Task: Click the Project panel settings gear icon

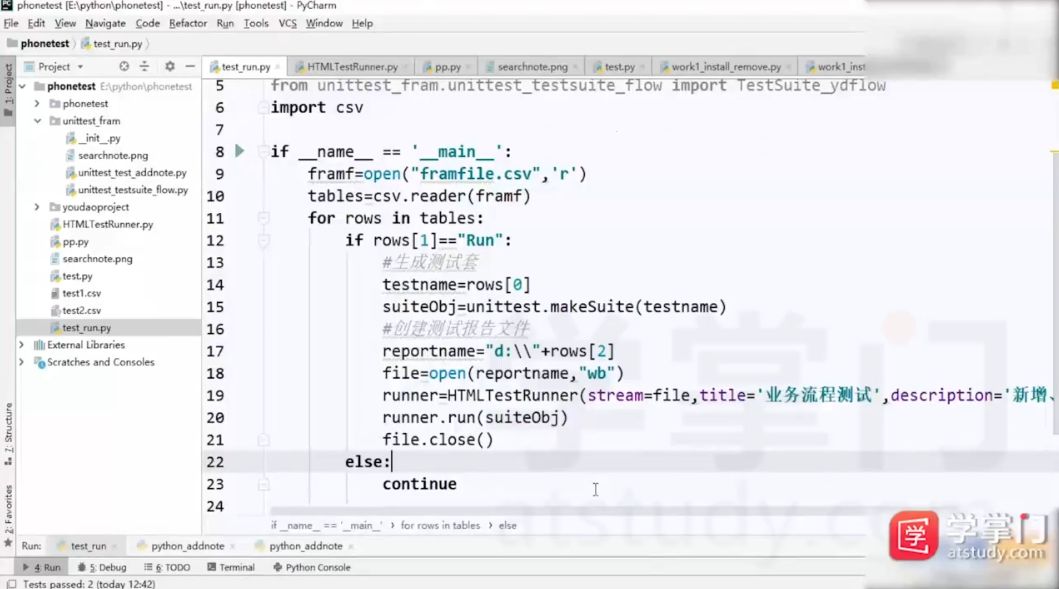Action: [x=169, y=67]
